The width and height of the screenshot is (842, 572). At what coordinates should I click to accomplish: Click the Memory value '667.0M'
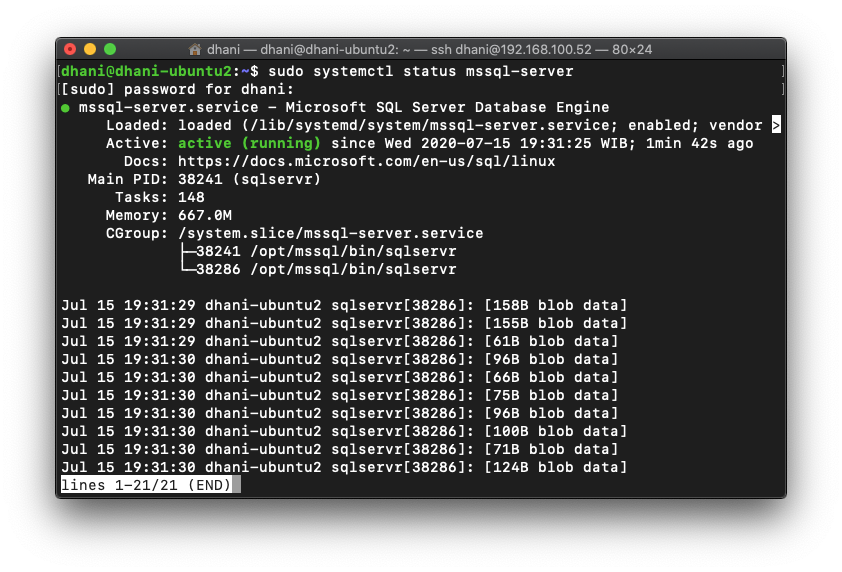[205, 215]
